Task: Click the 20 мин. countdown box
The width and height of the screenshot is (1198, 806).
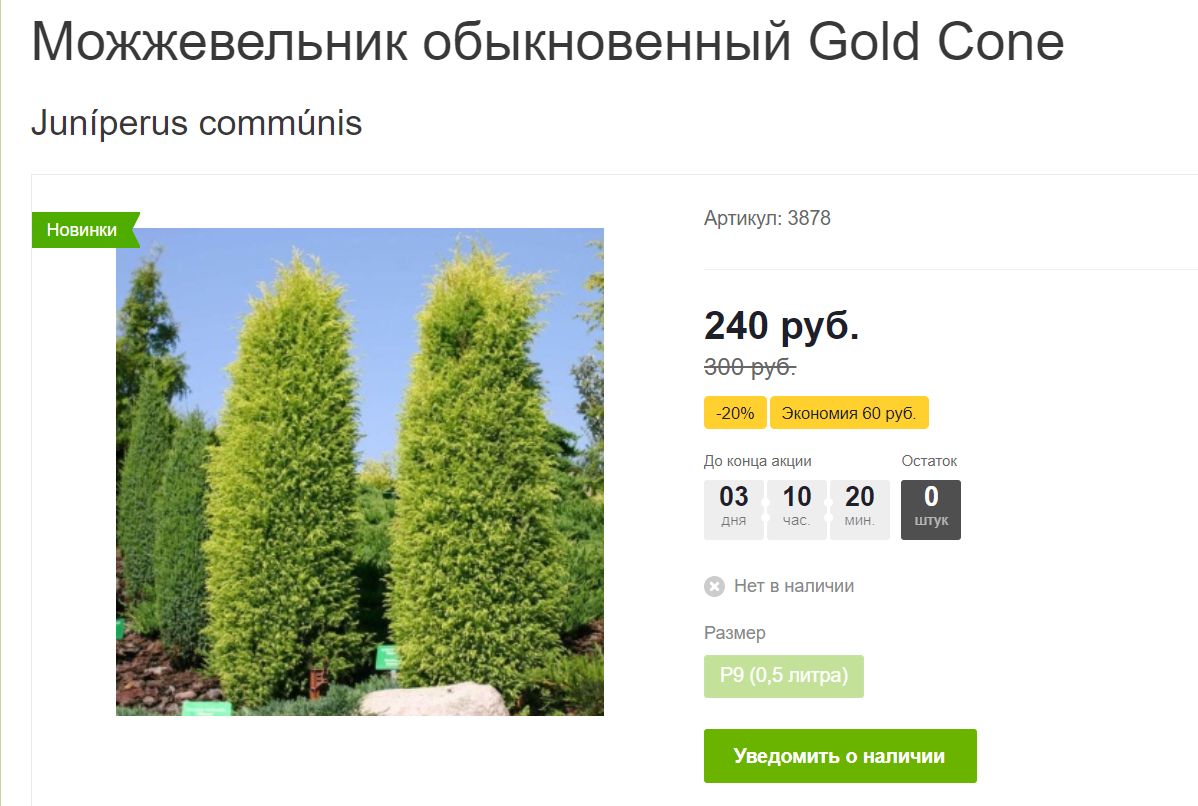Action: [x=860, y=510]
